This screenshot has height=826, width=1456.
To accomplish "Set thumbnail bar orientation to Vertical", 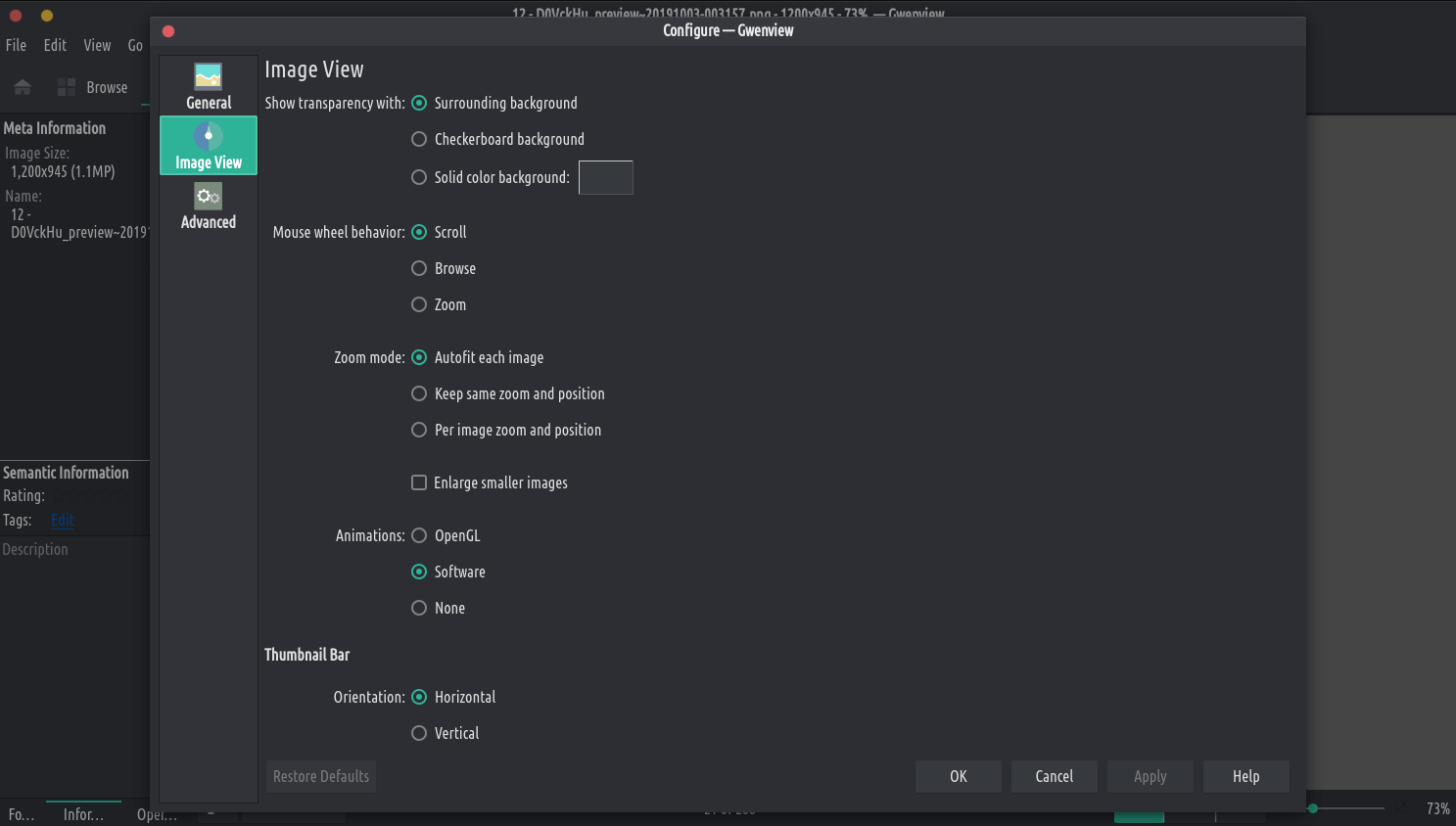I will pyautogui.click(x=446, y=733).
